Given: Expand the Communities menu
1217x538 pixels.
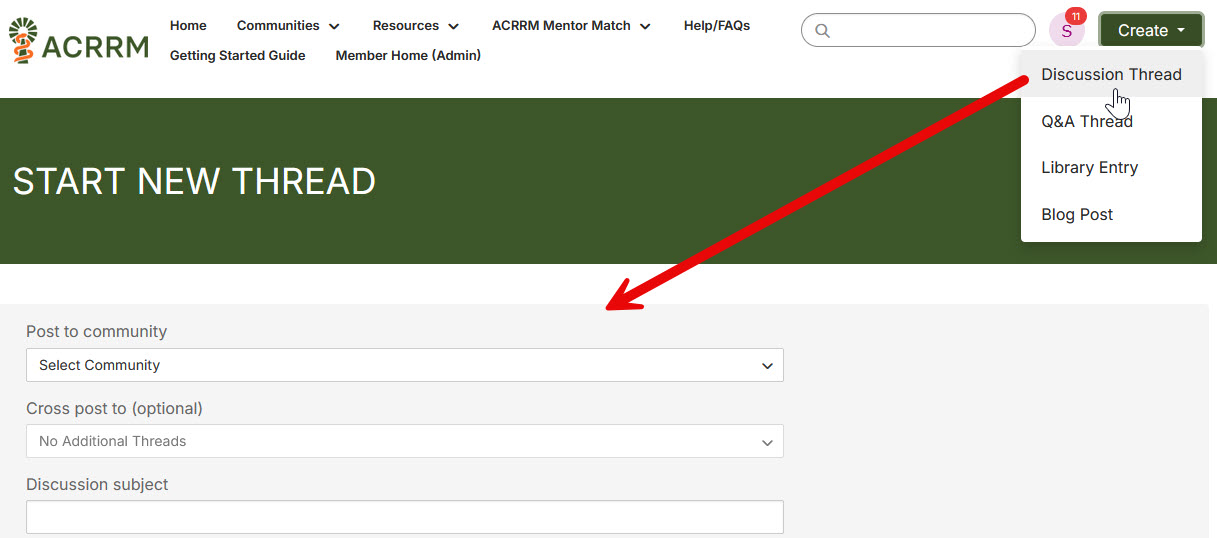Looking at the screenshot, I should point(288,25).
